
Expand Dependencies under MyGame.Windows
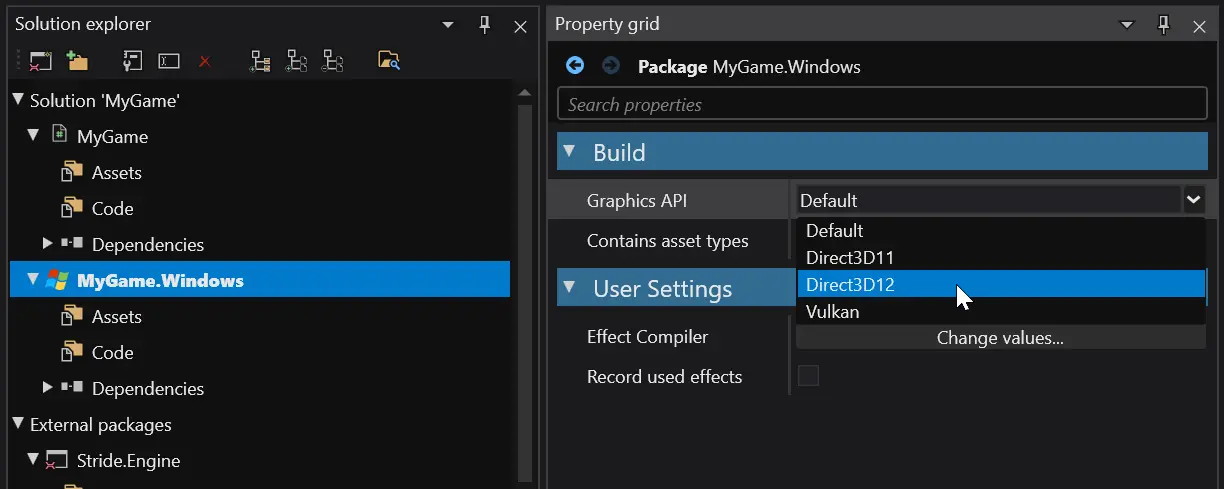(47, 388)
